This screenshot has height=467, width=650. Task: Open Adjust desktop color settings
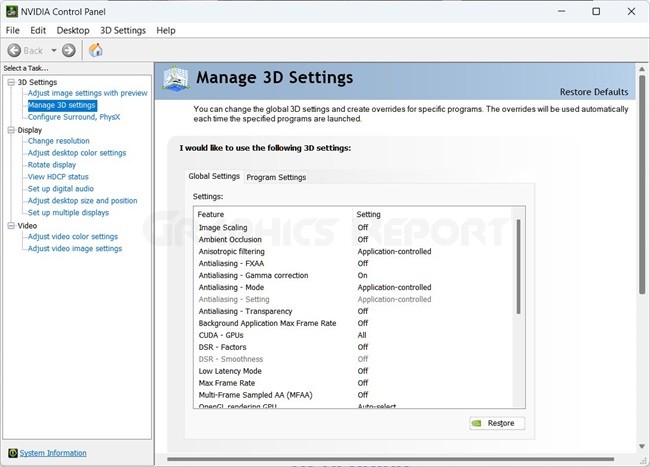tap(77, 153)
